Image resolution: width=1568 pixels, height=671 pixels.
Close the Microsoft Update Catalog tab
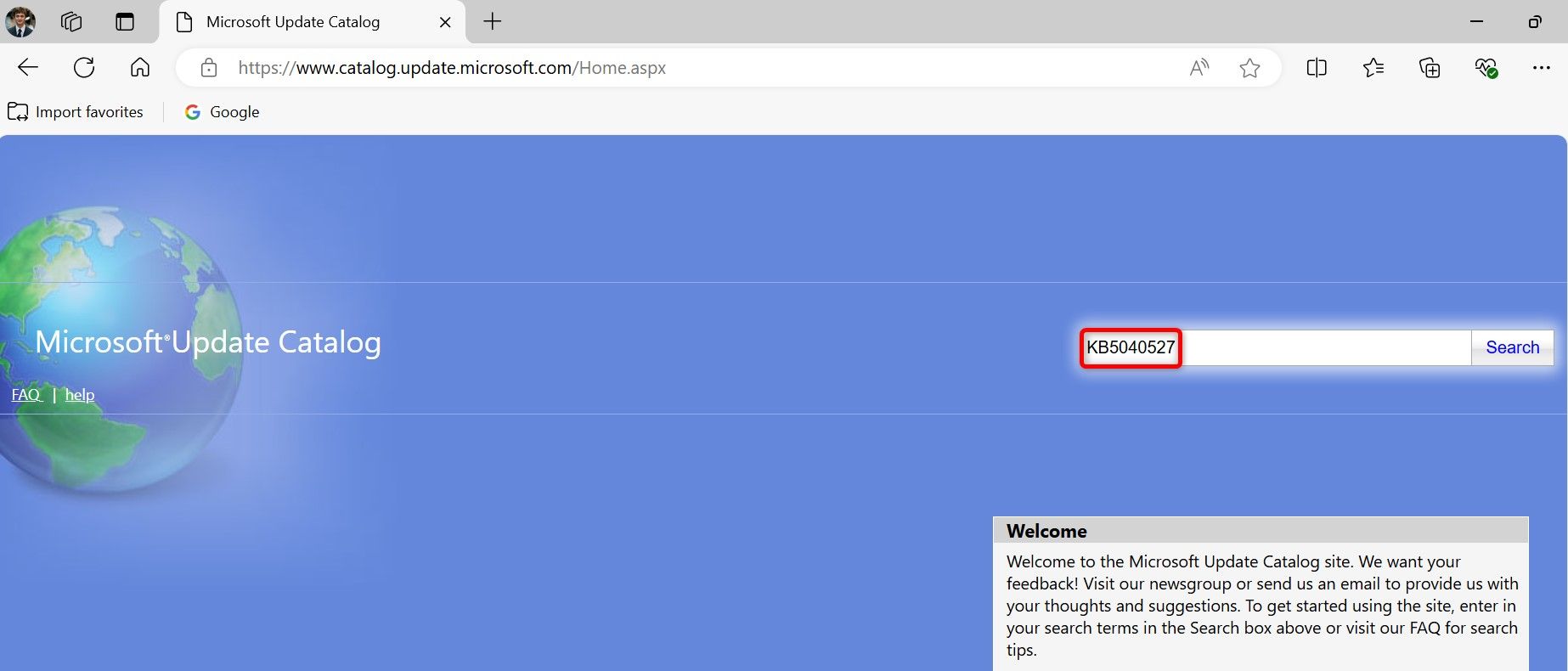tap(445, 22)
